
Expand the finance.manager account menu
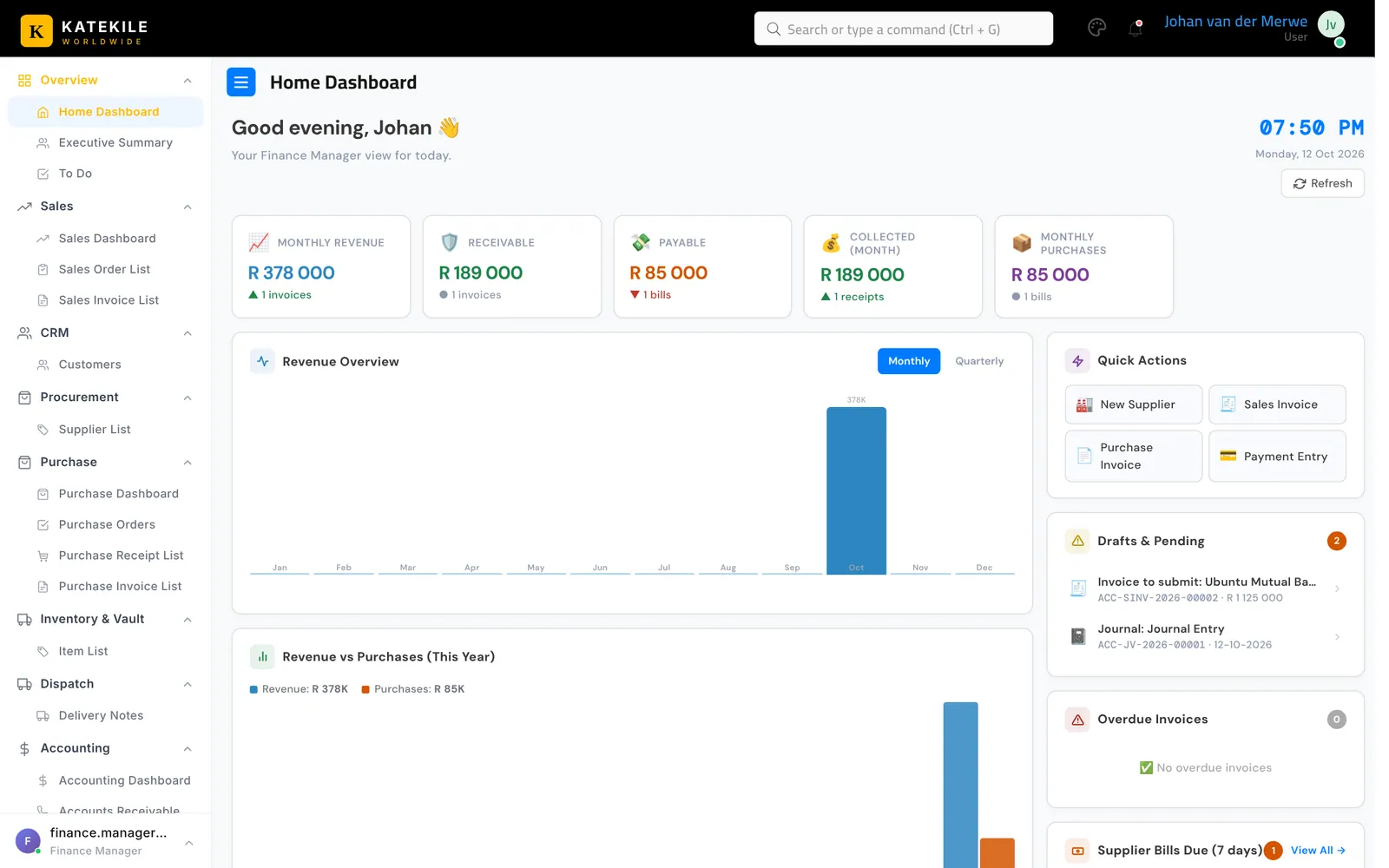(188, 843)
